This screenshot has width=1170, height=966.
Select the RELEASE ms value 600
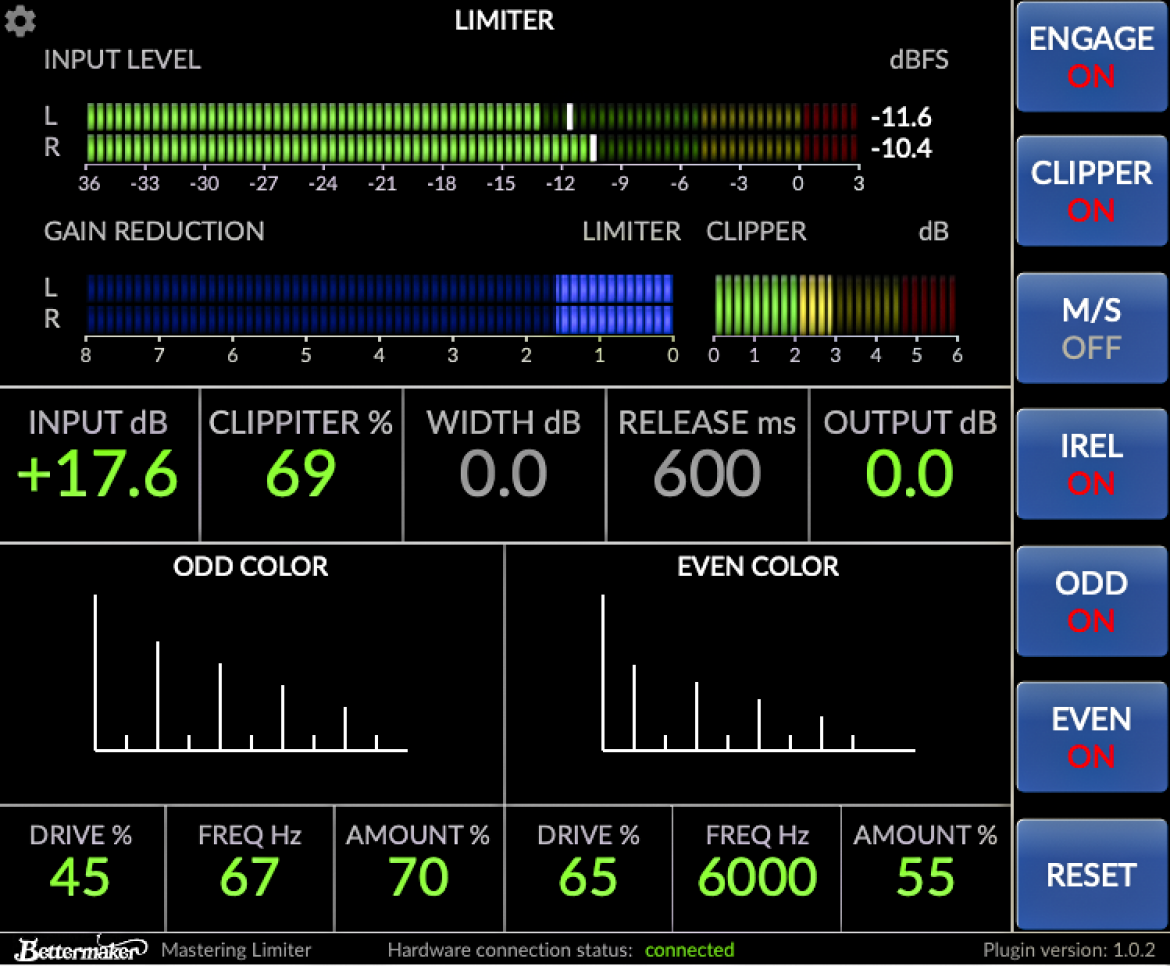click(x=707, y=474)
